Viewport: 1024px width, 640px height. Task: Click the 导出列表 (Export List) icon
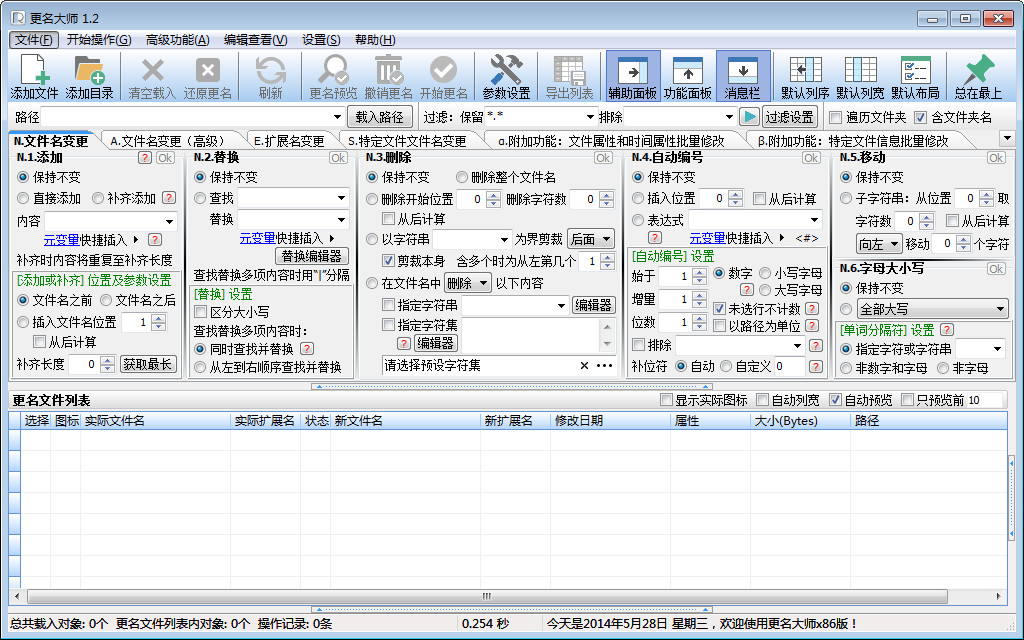pos(568,75)
